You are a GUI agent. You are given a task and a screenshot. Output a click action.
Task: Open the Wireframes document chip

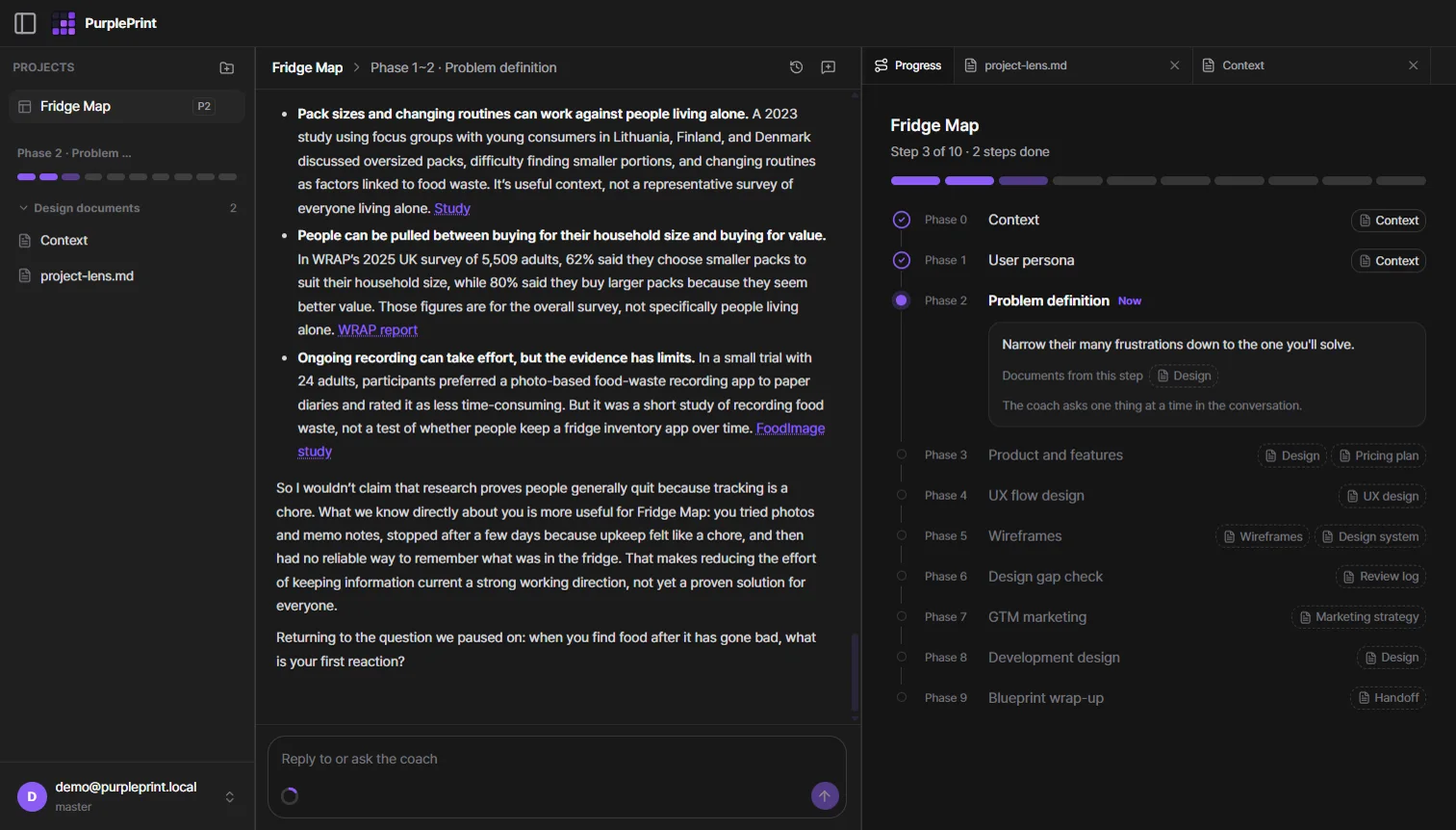(1263, 536)
